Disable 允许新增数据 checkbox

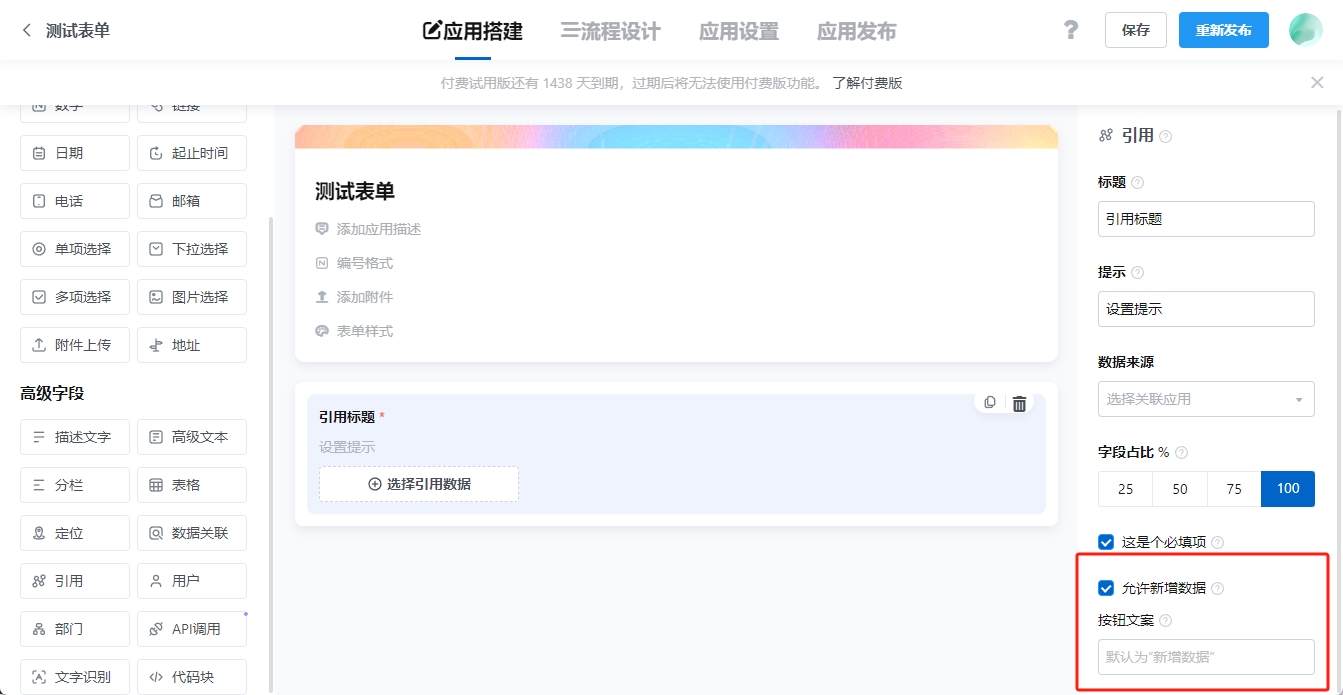pyautogui.click(x=1105, y=587)
